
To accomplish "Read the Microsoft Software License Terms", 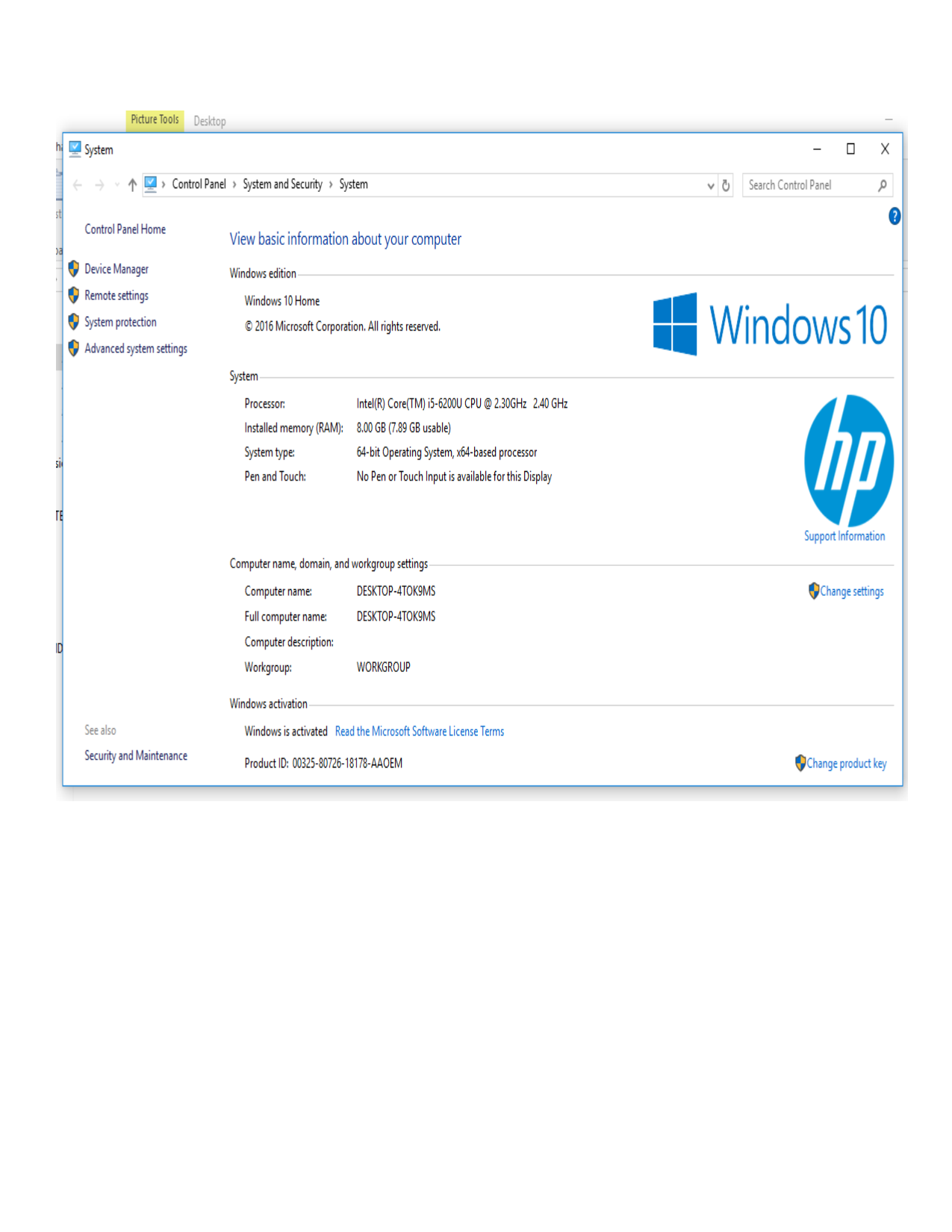I will (x=420, y=732).
